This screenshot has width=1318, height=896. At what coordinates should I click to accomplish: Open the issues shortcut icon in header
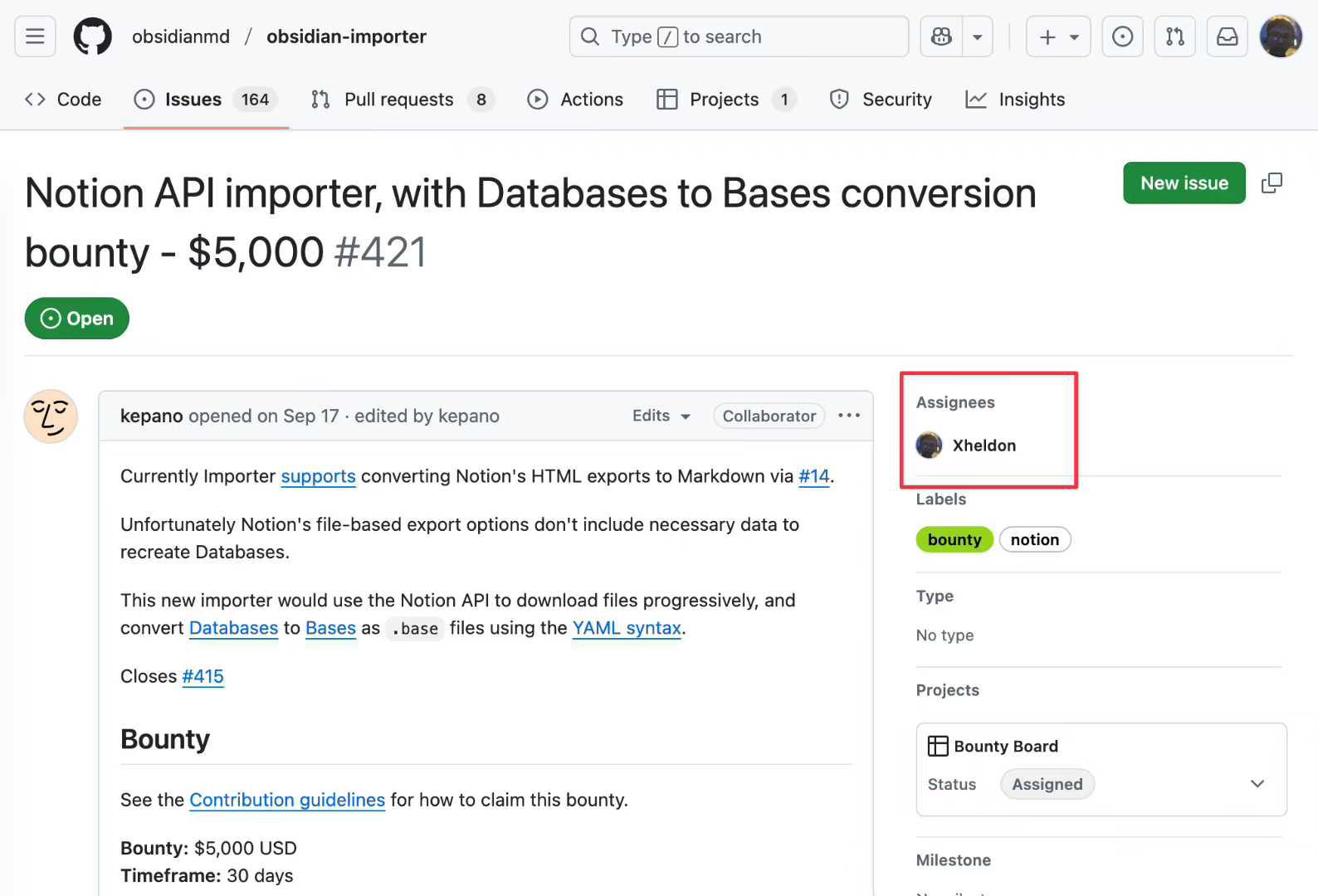(x=1122, y=37)
